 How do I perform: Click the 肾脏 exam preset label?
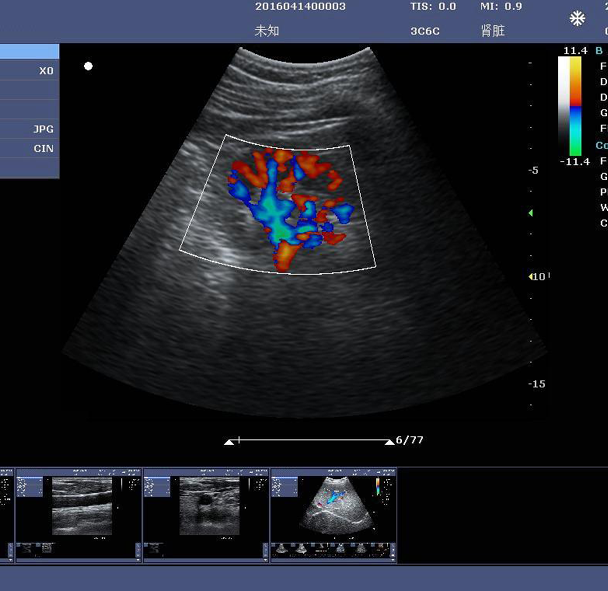(493, 31)
